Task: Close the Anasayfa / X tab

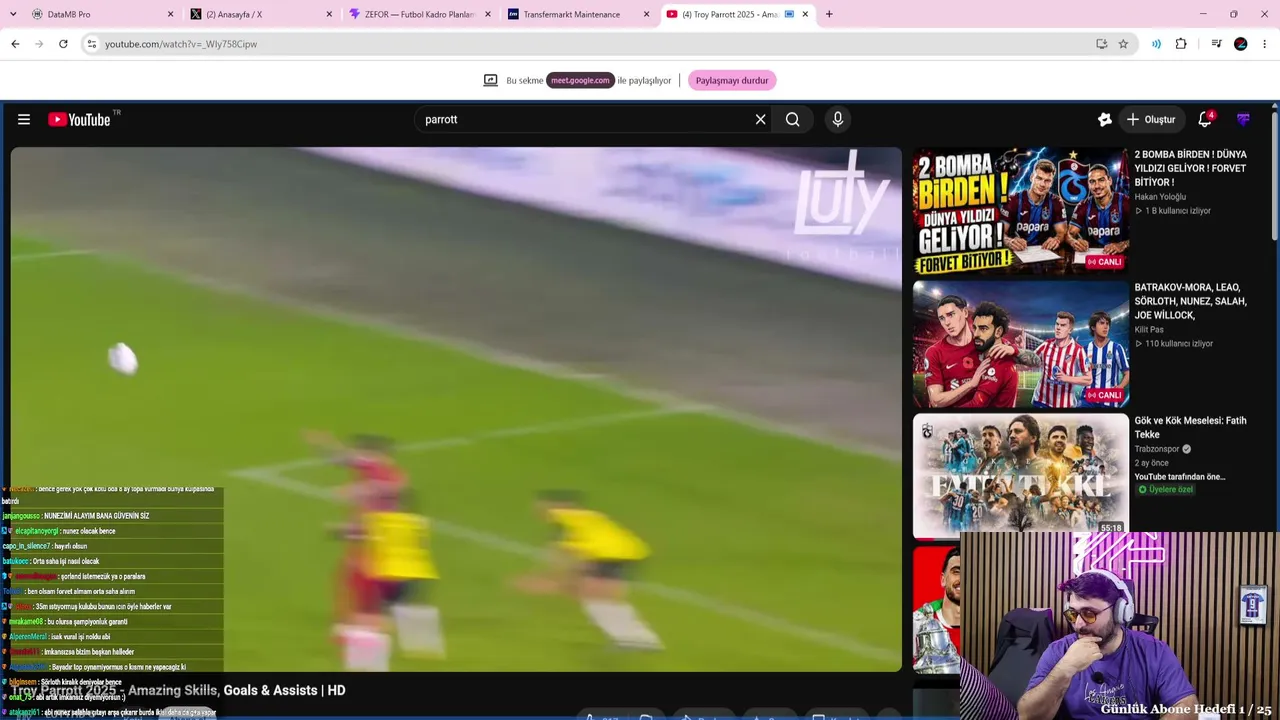Action: coord(329,14)
